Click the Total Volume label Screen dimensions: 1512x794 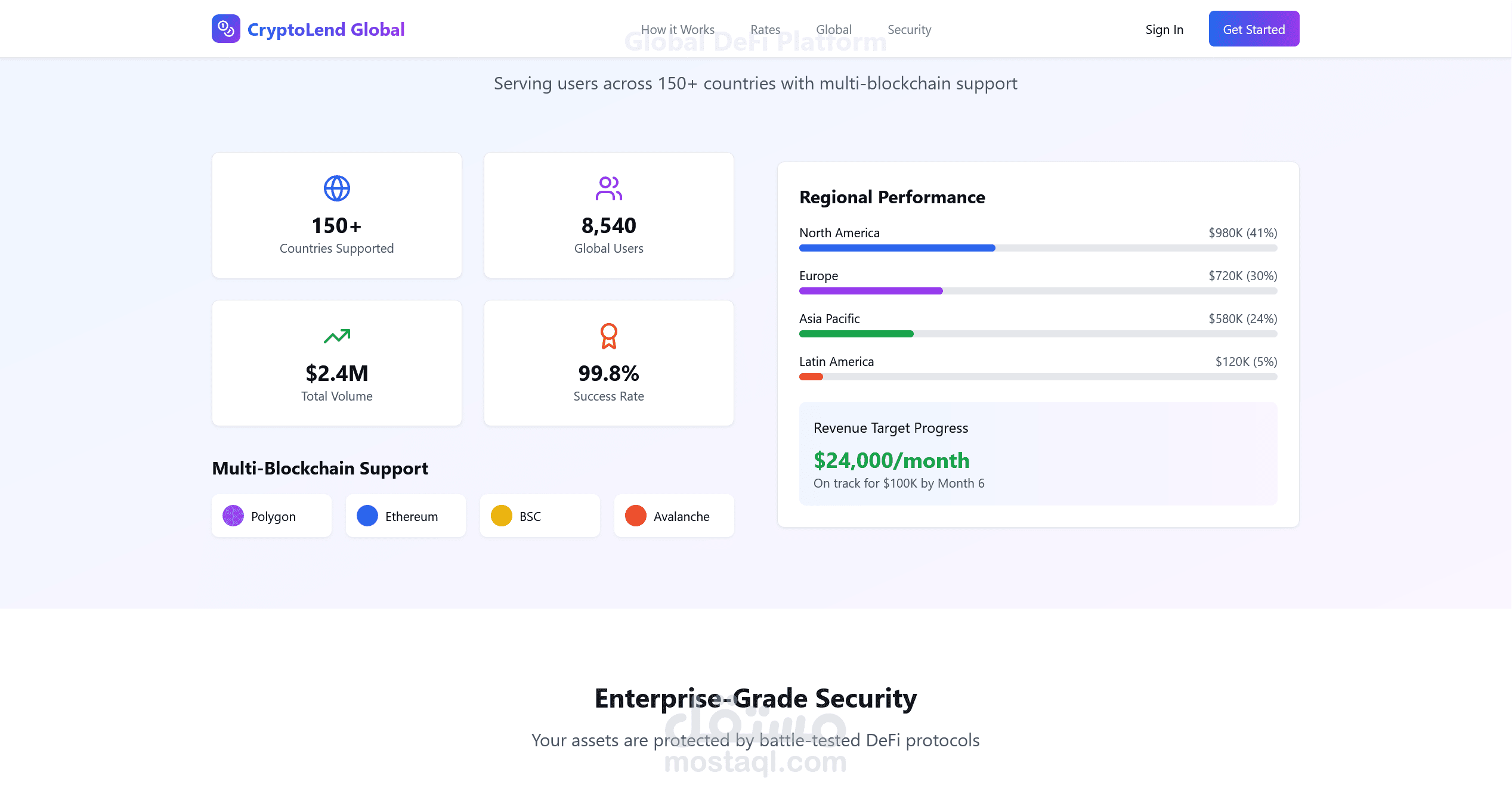337,396
